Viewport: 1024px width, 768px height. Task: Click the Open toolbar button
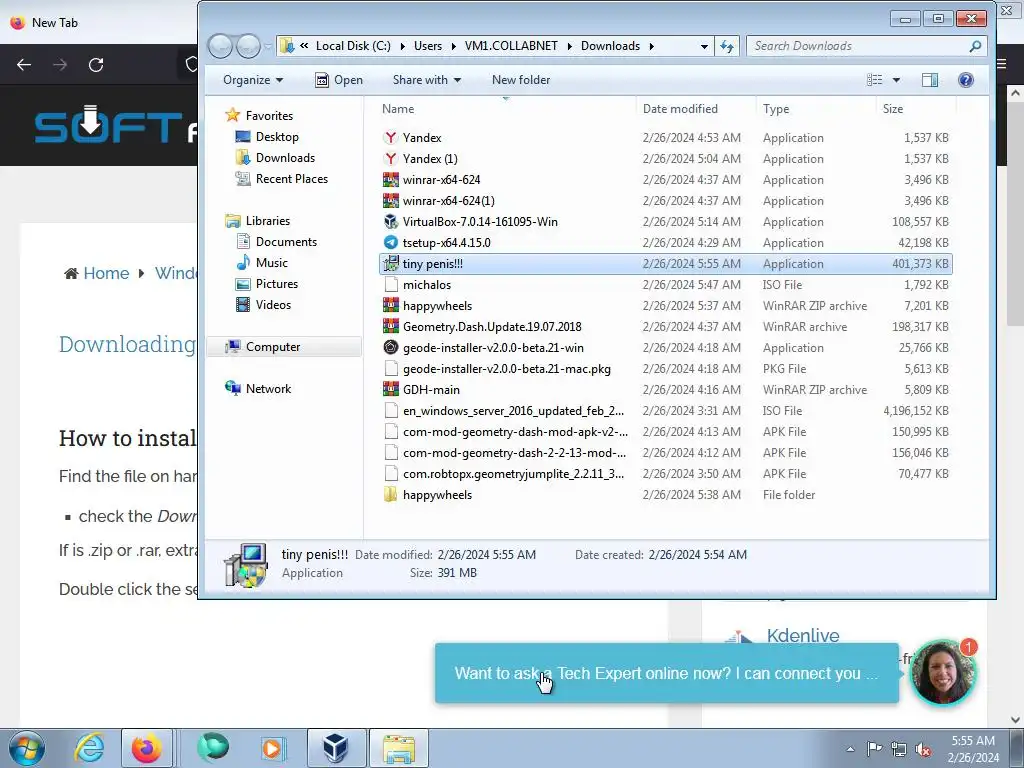tap(339, 80)
